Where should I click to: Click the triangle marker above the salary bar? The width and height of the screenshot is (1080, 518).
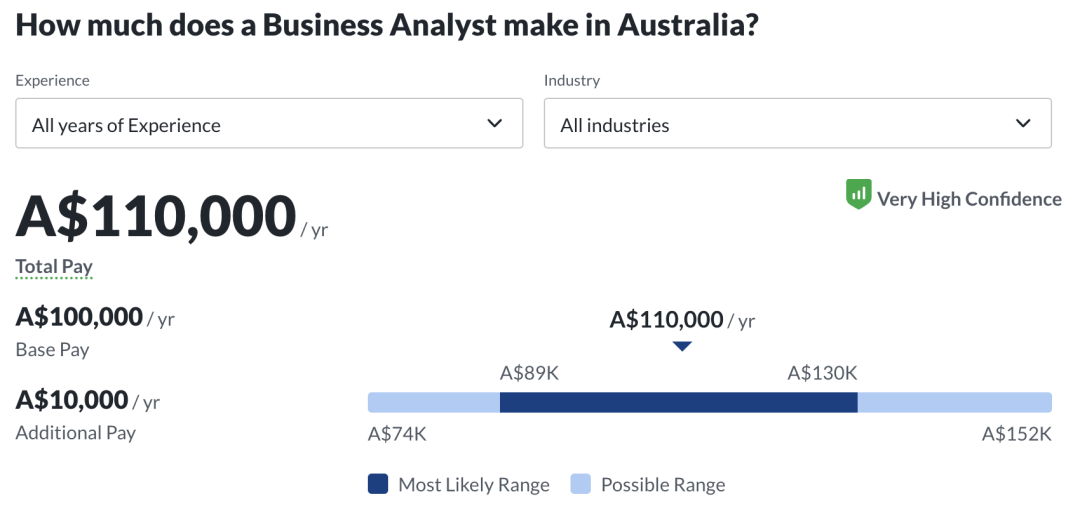(x=682, y=346)
